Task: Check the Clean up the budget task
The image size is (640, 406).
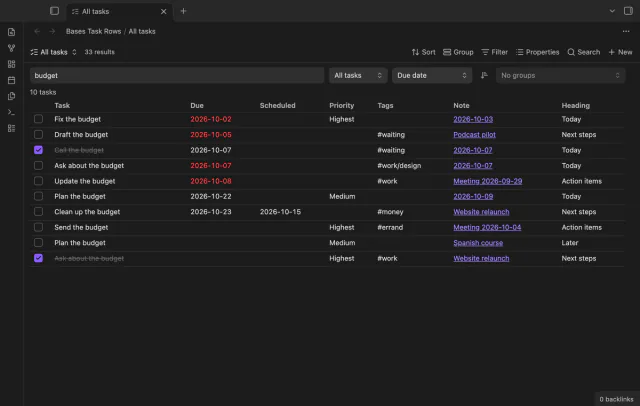Action: tap(38, 212)
